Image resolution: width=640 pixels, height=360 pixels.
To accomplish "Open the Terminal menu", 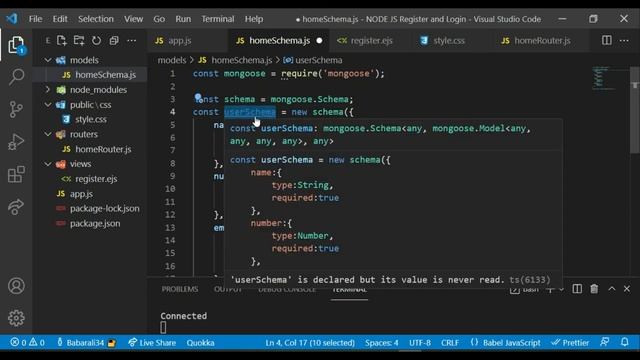I will click(x=218, y=19).
